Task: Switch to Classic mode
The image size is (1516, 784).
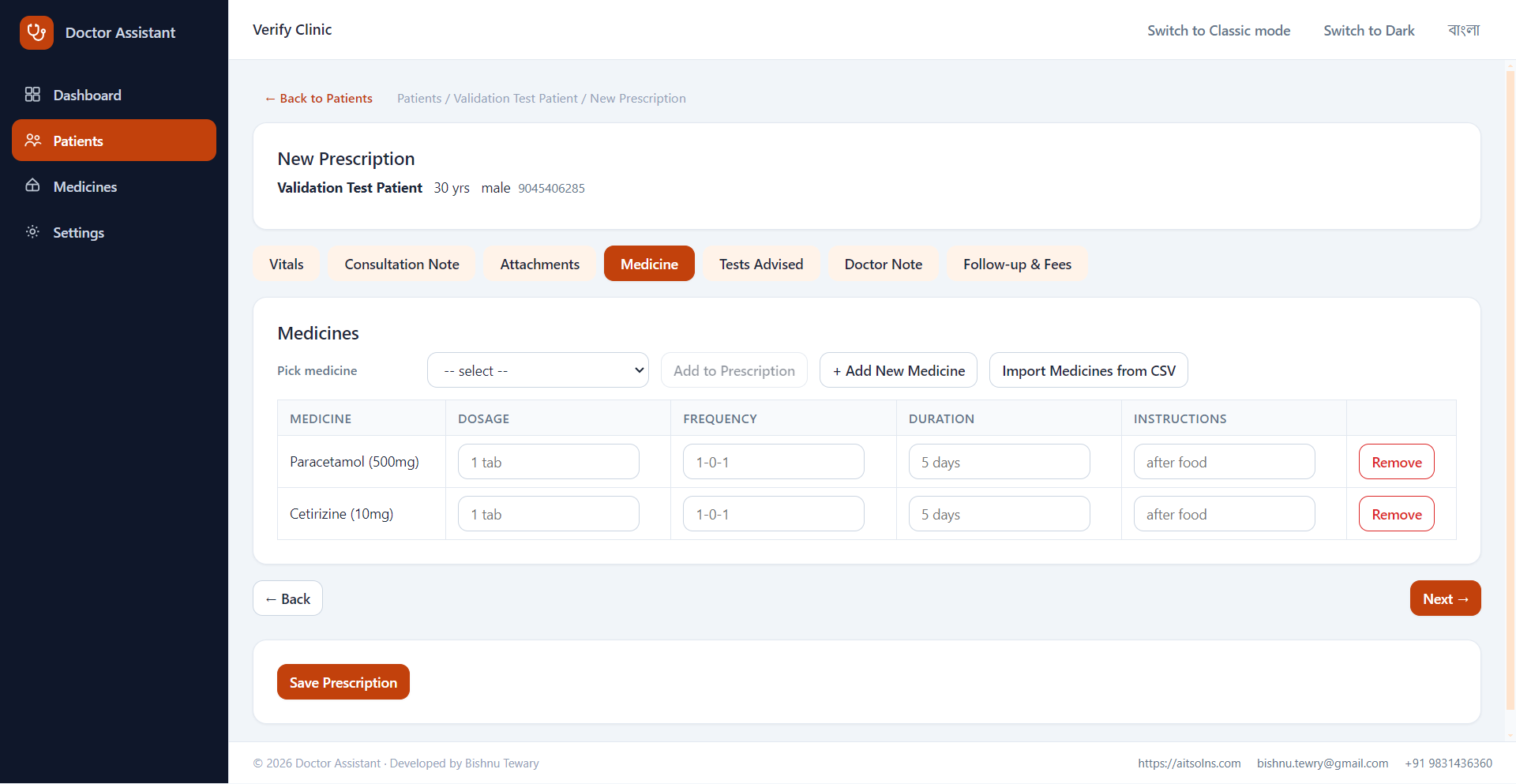Action: click(x=1219, y=30)
